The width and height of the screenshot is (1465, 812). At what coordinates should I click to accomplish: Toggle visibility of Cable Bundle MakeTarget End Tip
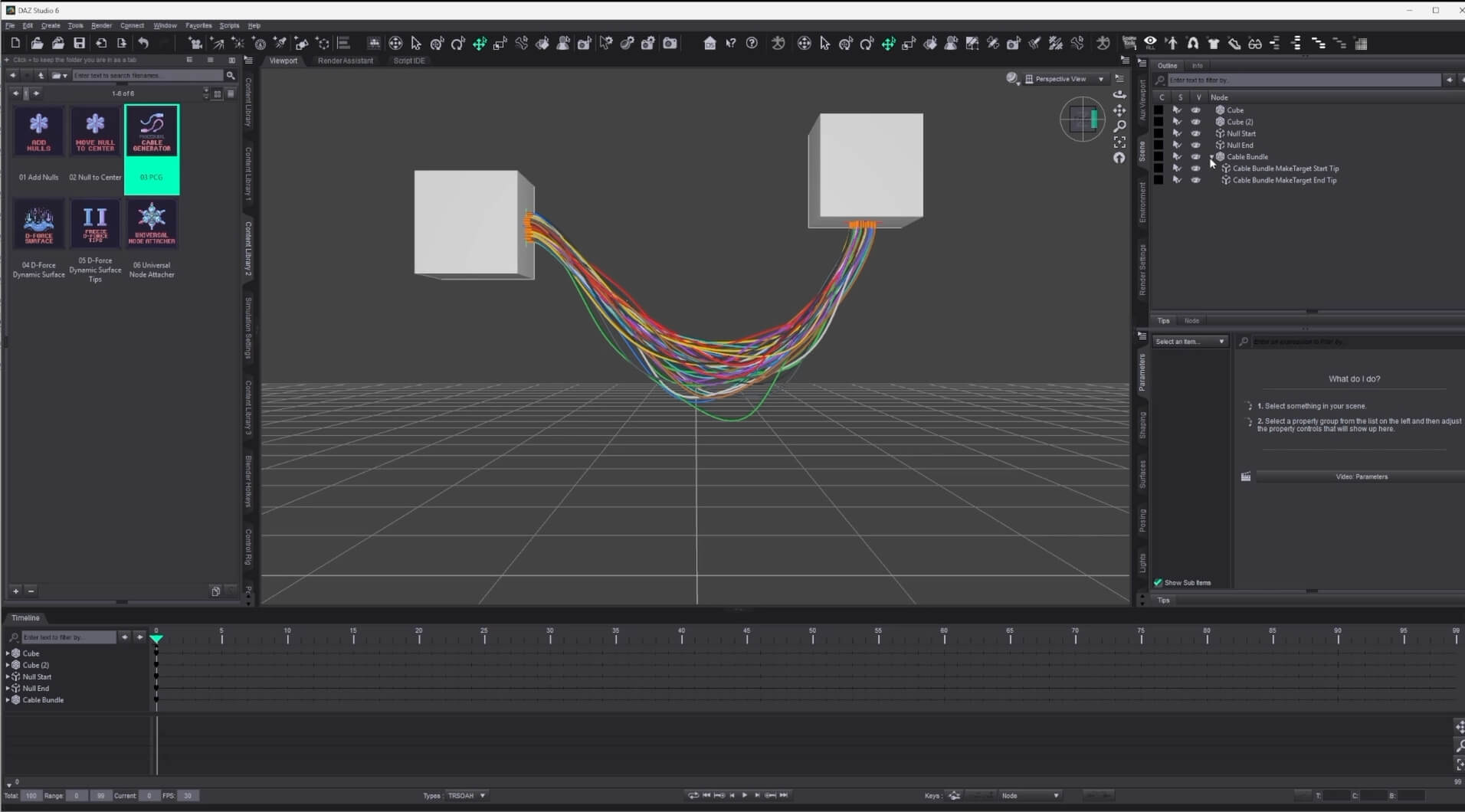[x=1195, y=180]
